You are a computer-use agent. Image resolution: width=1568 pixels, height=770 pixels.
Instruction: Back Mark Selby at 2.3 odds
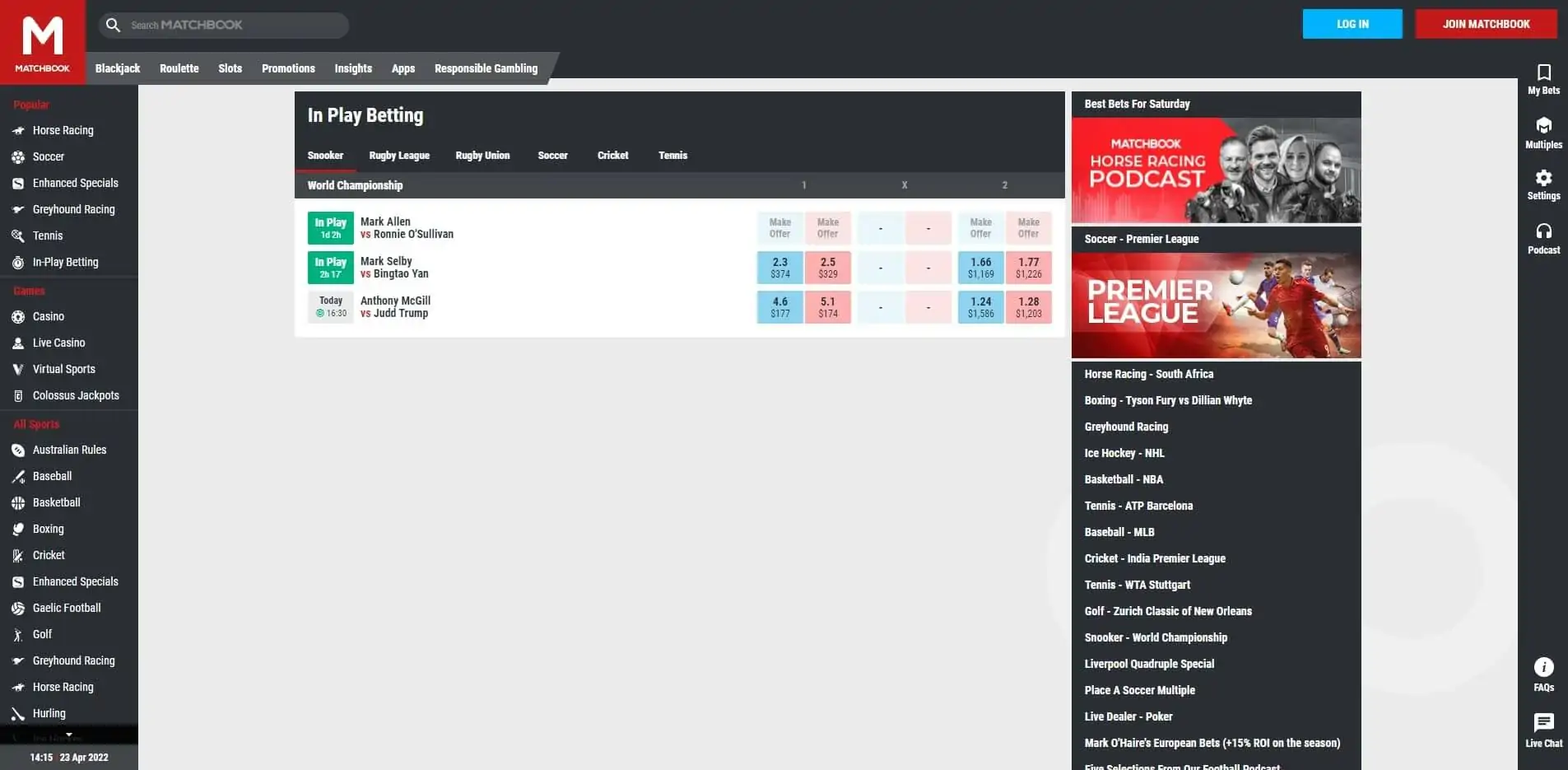pos(779,268)
